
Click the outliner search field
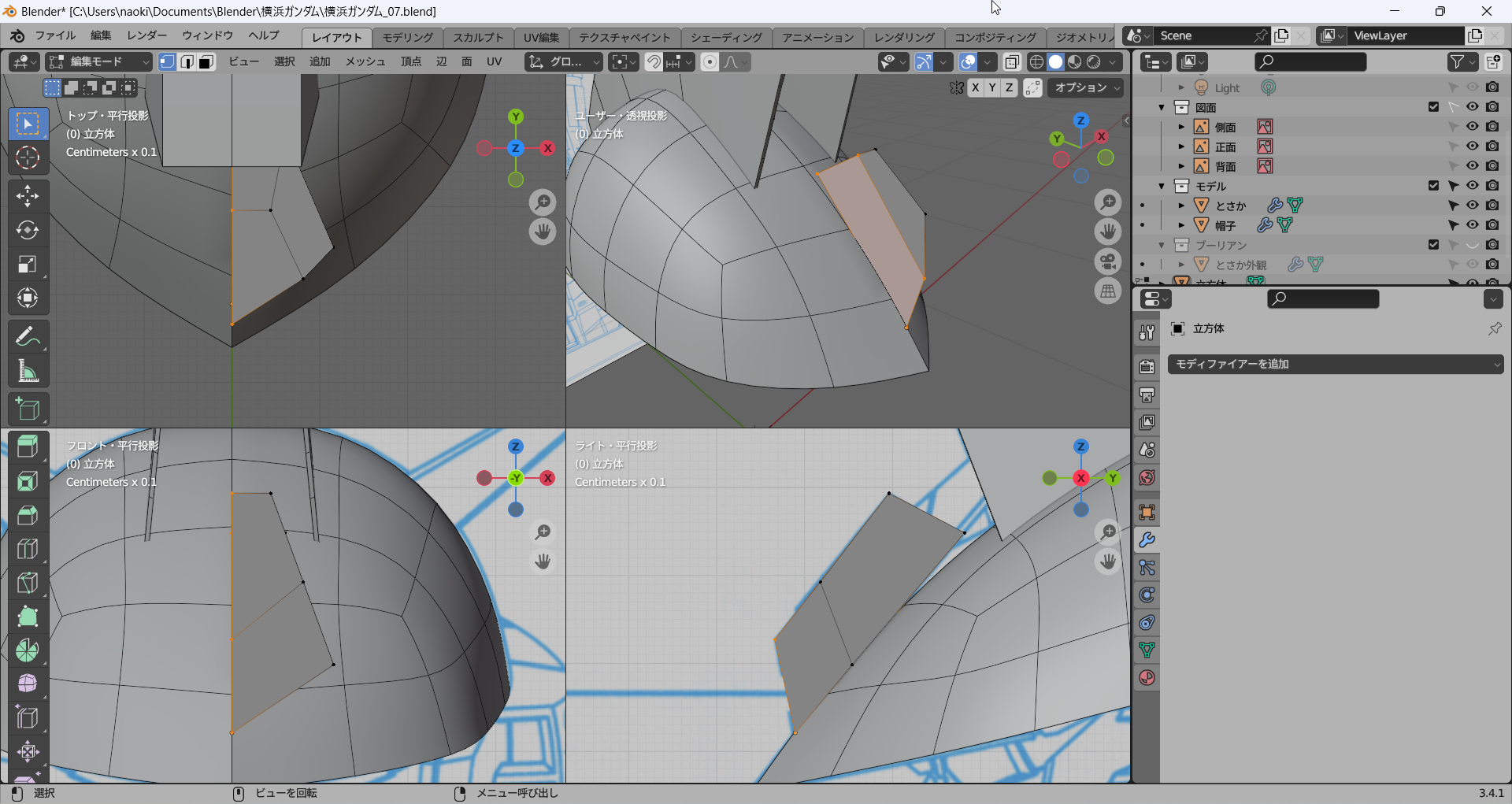[1310, 62]
